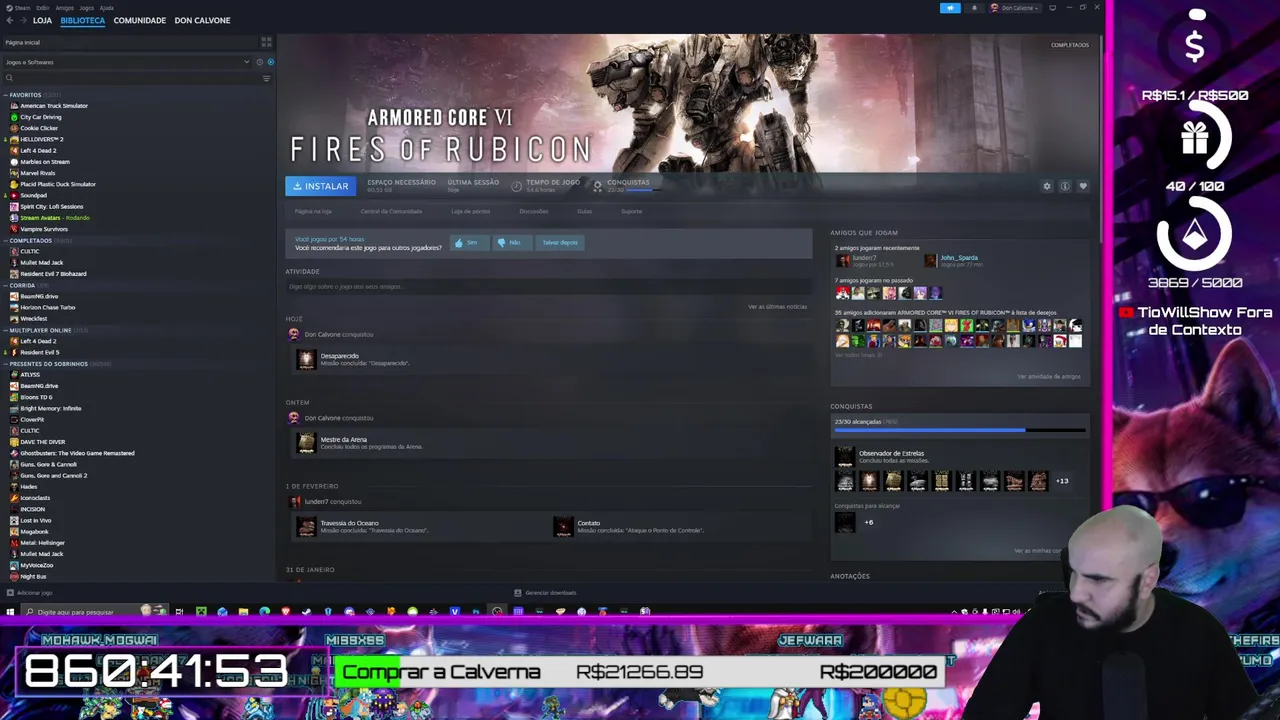Click Placid Plastic Duck Simulator icon
1280x720 pixels.
(14, 184)
